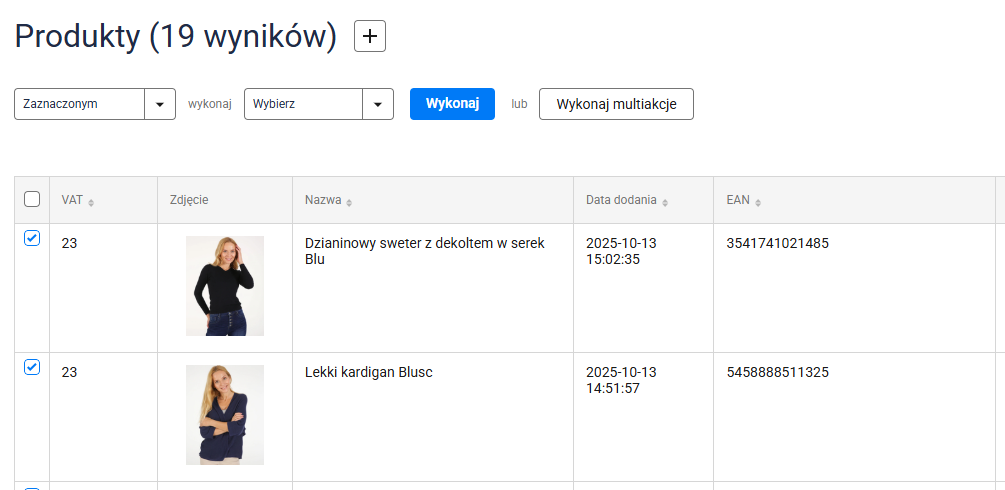Select EAN value 3541741021485 cell
The height and width of the screenshot is (490, 1005).
(777, 243)
